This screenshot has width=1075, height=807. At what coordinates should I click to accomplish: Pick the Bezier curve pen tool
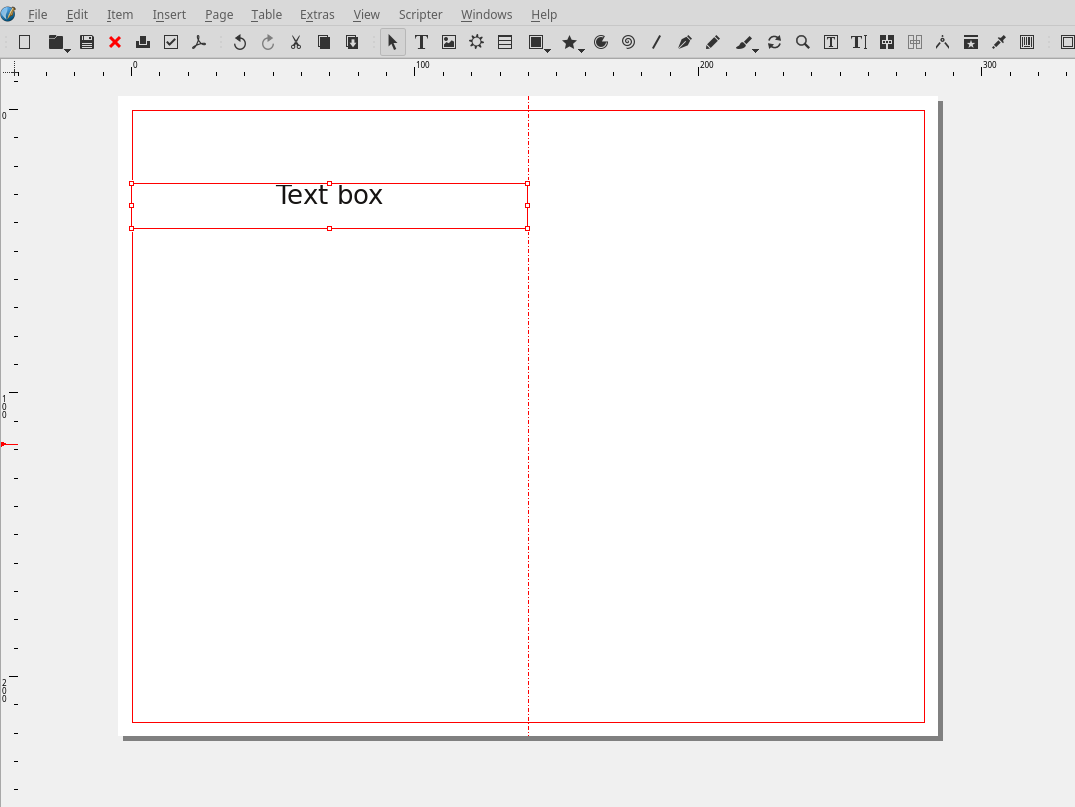point(684,42)
